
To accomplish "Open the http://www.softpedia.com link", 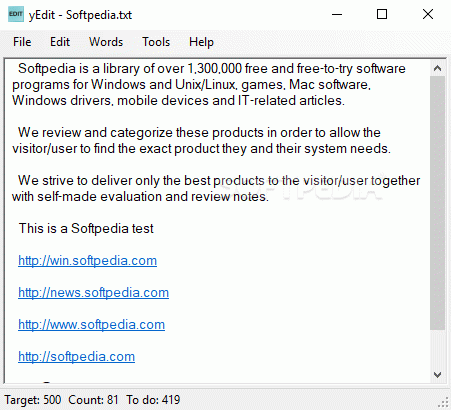I will (91, 324).
